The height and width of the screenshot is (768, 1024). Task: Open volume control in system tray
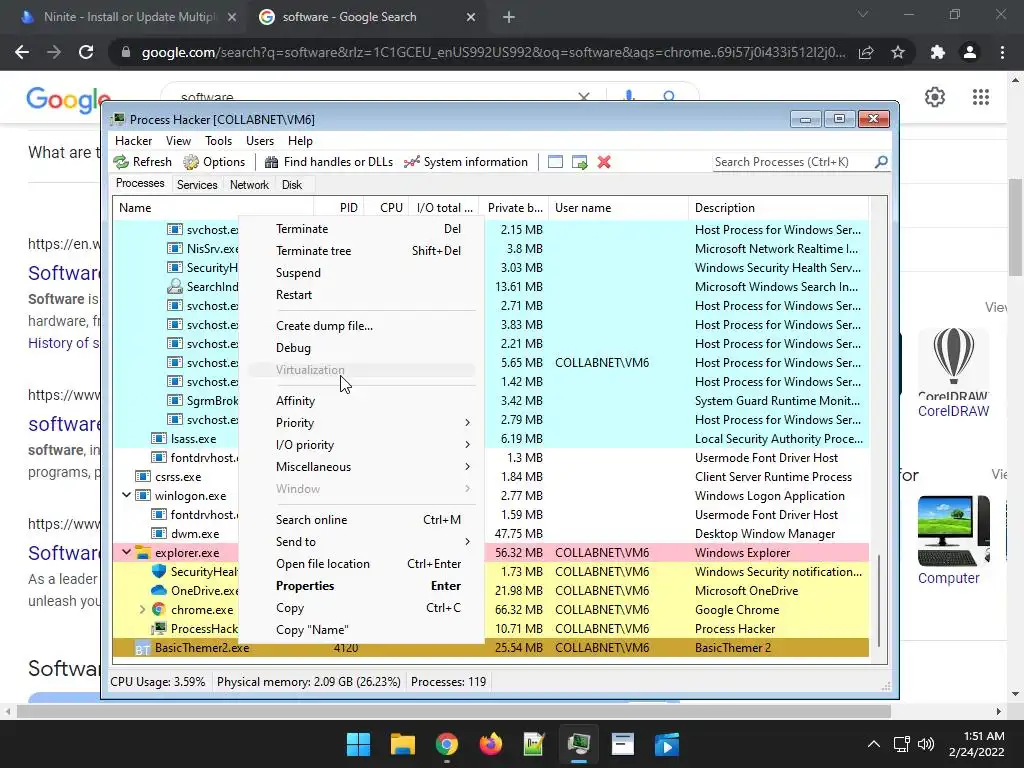(x=926, y=744)
